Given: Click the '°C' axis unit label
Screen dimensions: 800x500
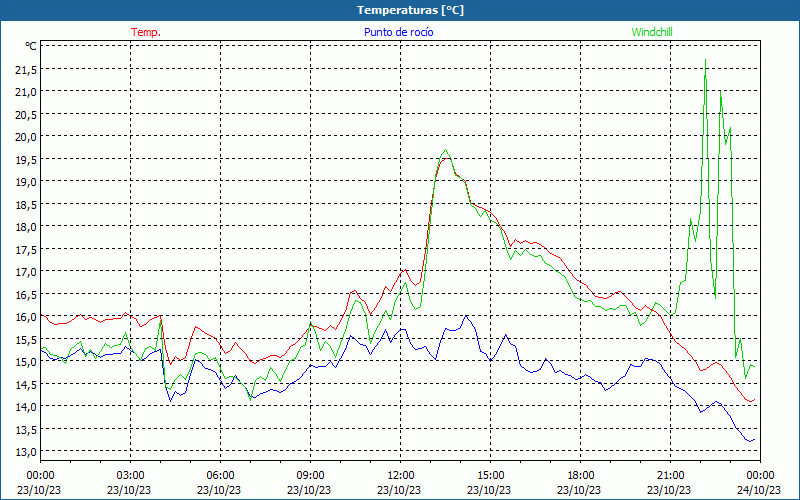Looking at the screenshot, I should coord(31,46).
